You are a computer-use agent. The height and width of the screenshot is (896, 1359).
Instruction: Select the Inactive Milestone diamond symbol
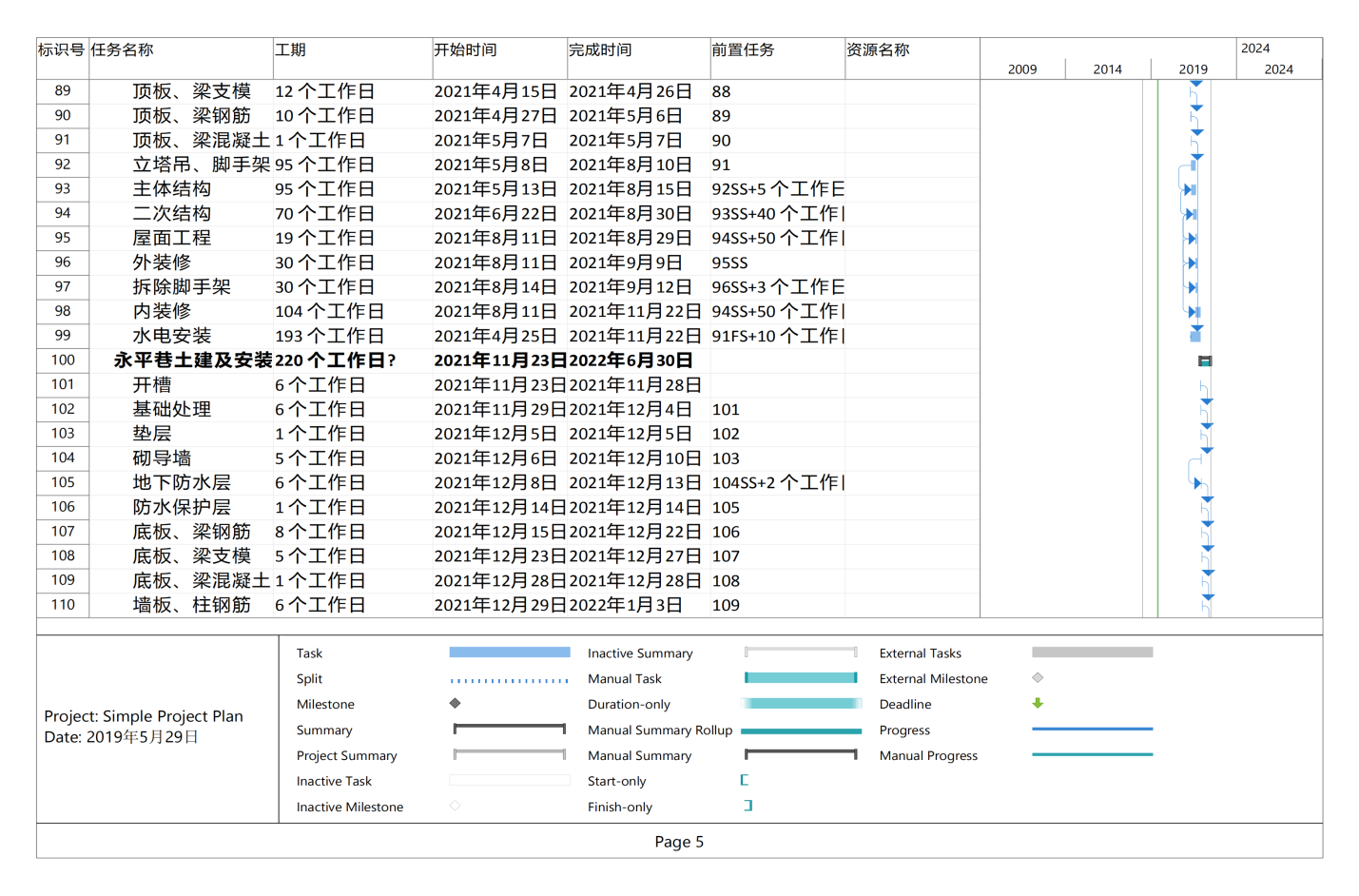[x=455, y=806]
